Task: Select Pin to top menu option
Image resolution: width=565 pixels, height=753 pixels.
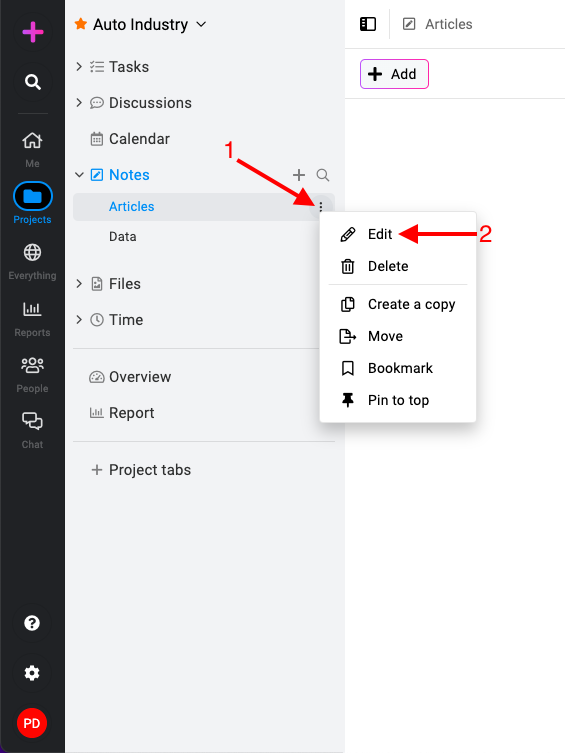Action: [398, 400]
